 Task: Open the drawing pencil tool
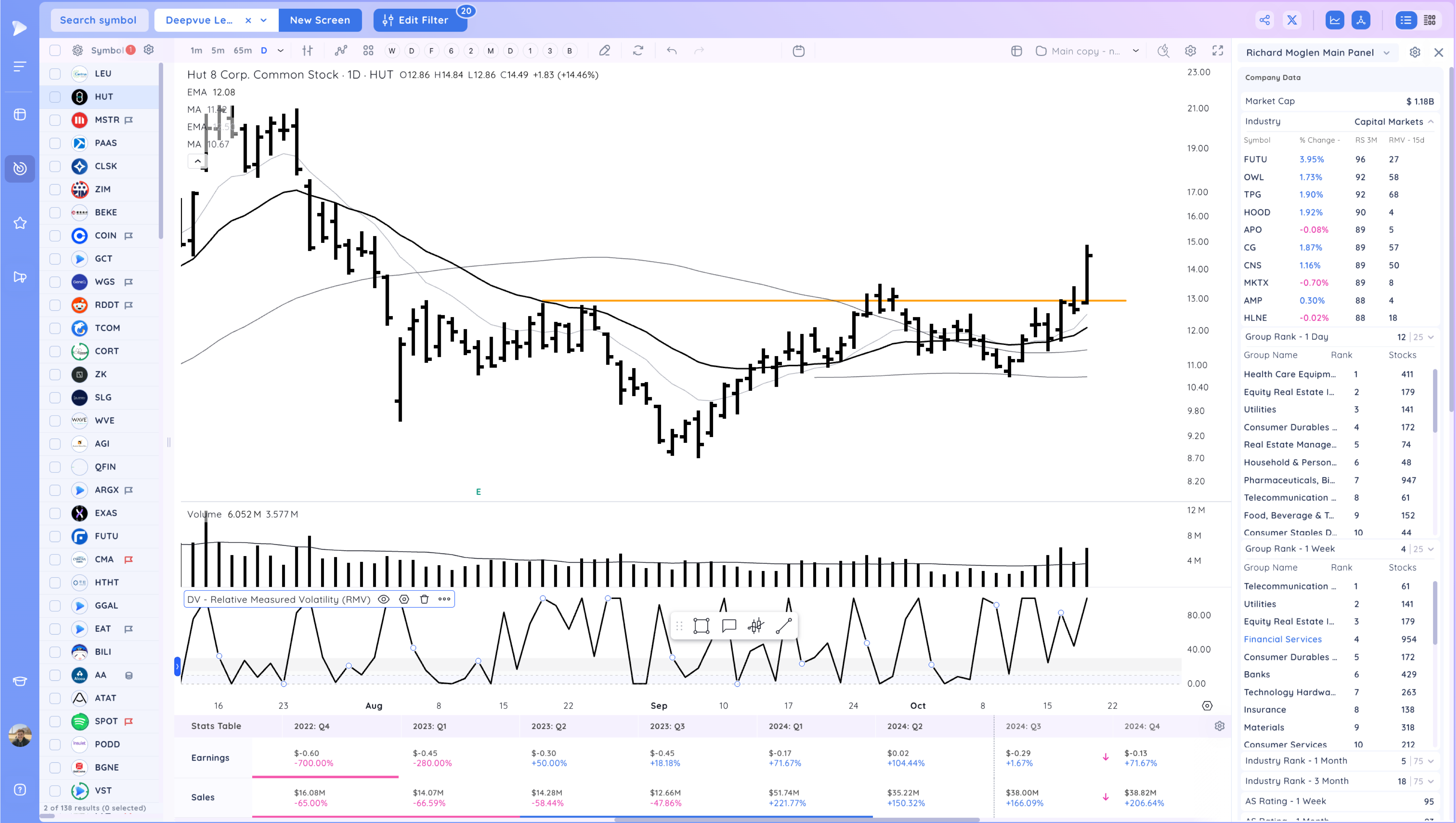point(604,51)
